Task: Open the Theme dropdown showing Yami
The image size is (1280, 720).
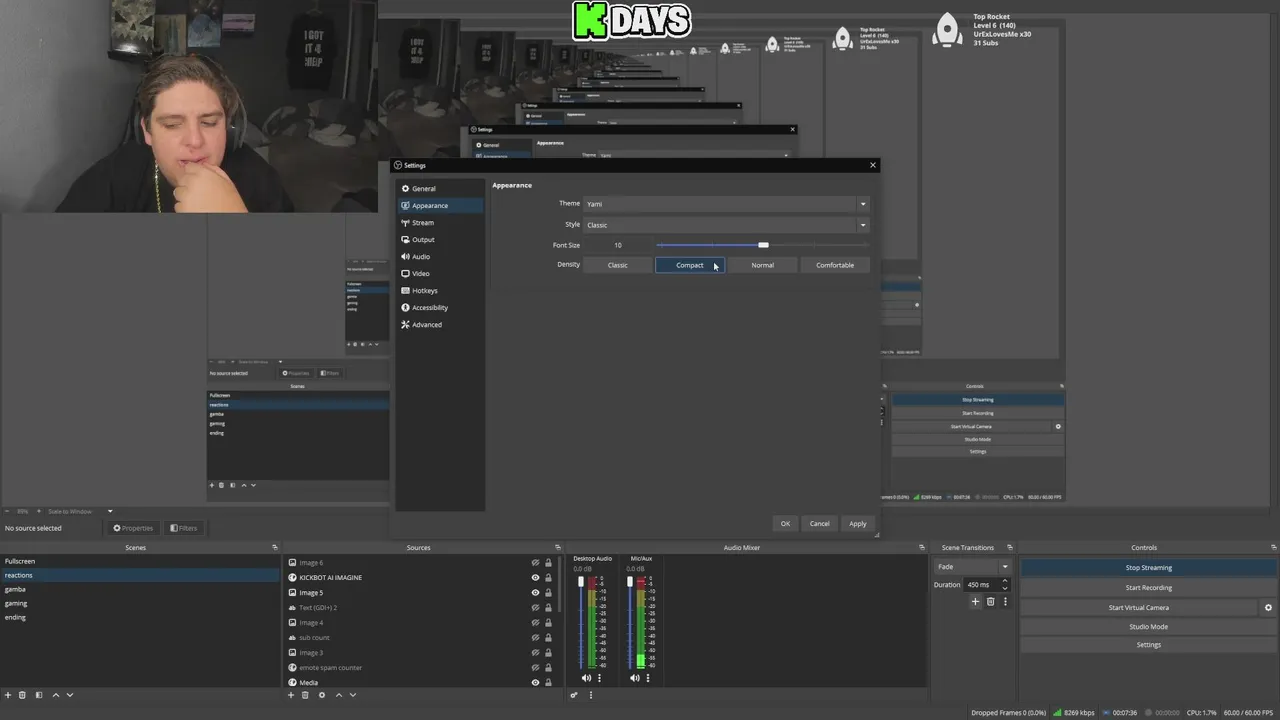Action: 726,204
